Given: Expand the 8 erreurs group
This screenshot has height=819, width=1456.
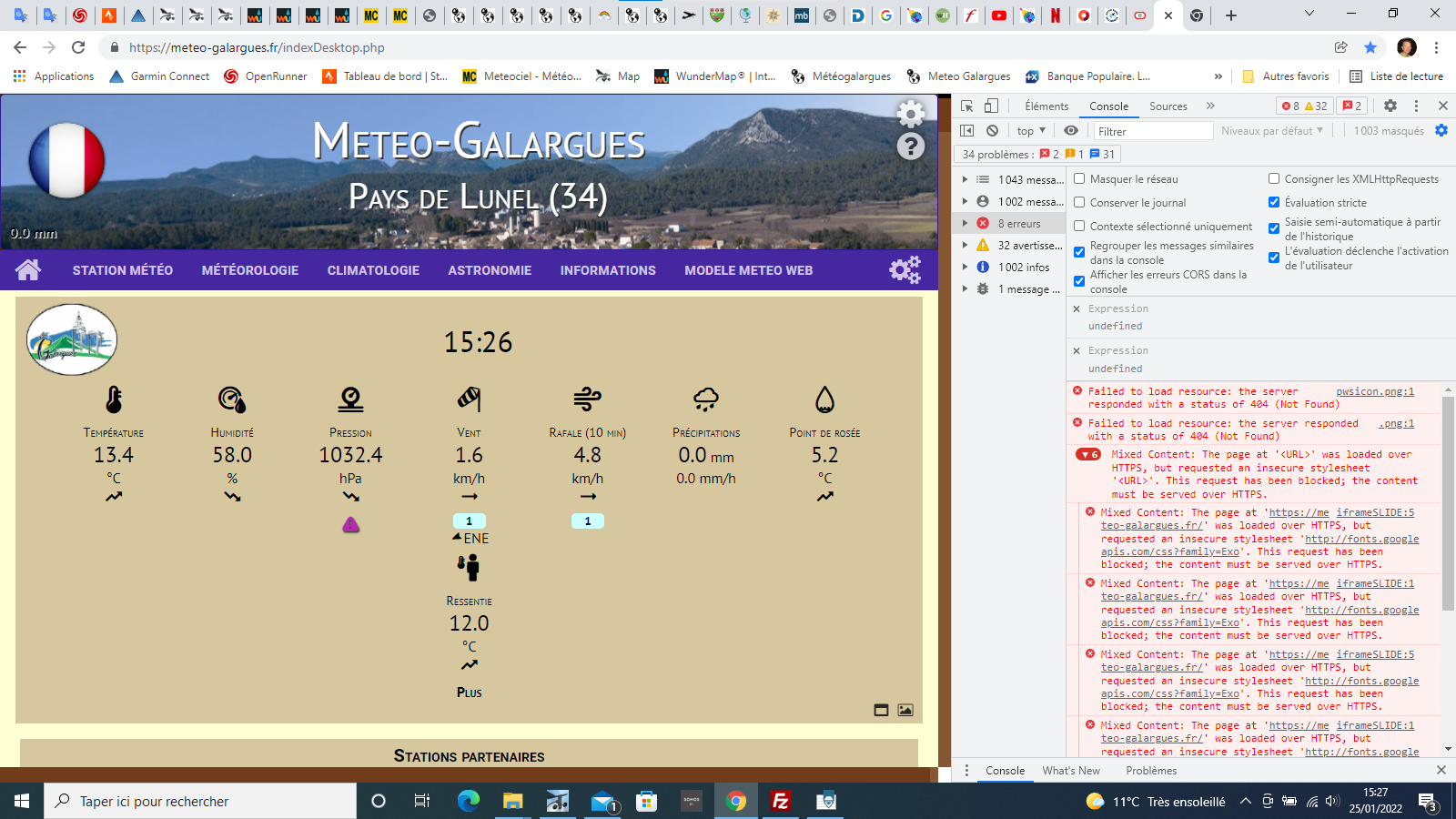Looking at the screenshot, I should (x=965, y=223).
